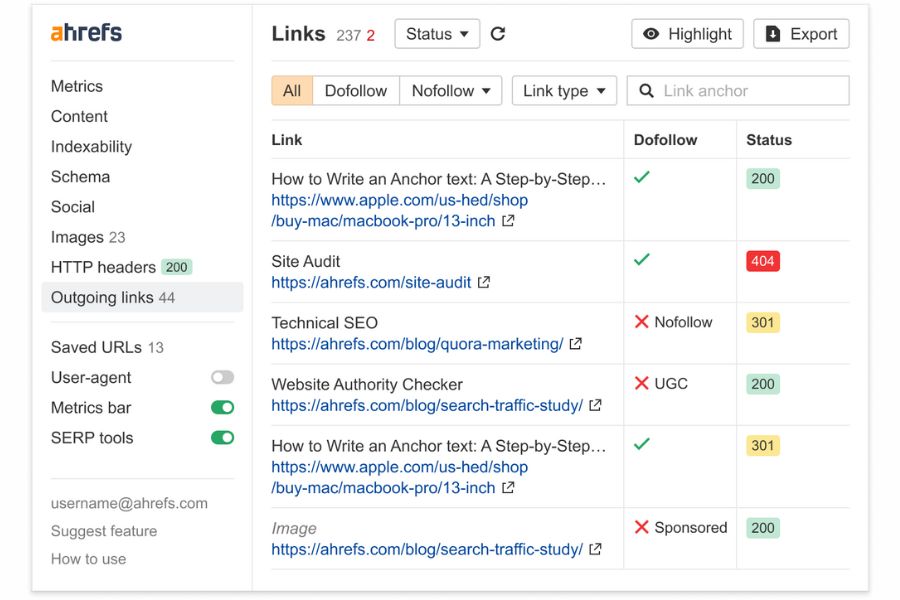
Task: Open Metrics in the sidebar
Action: [x=77, y=86]
